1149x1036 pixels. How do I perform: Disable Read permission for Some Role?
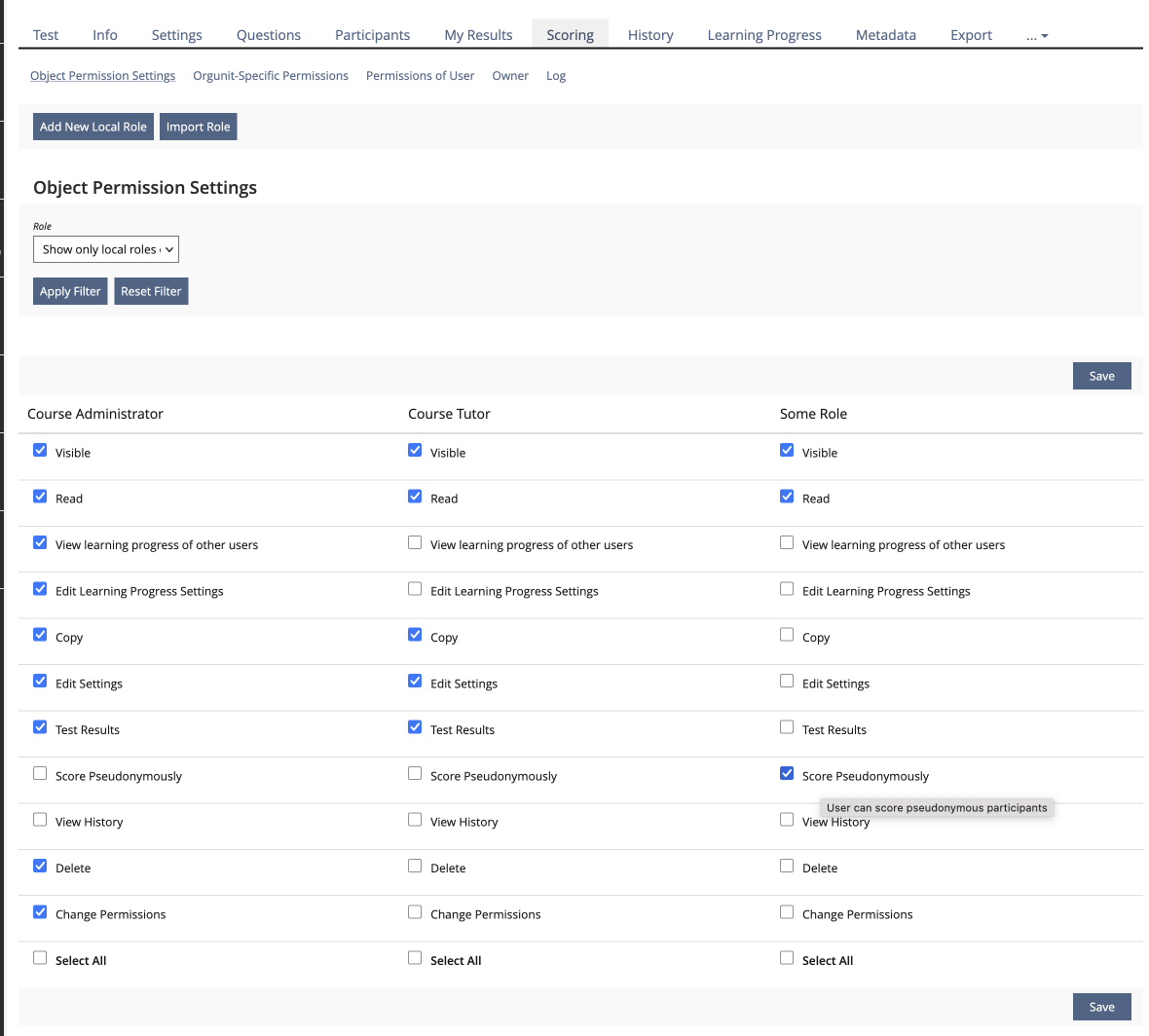pos(787,496)
